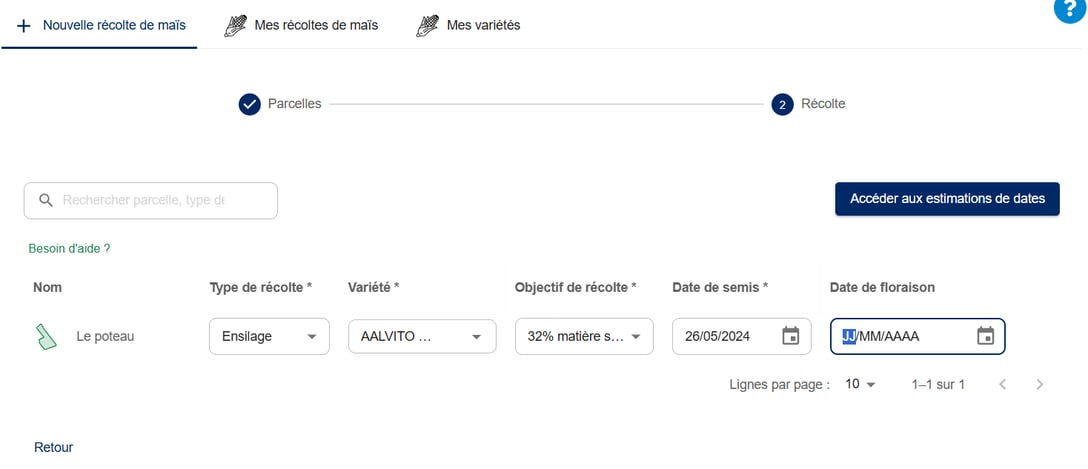Change the Lignes par page selector
Viewport: 1088px width, 469px height.
pos(859,384)
